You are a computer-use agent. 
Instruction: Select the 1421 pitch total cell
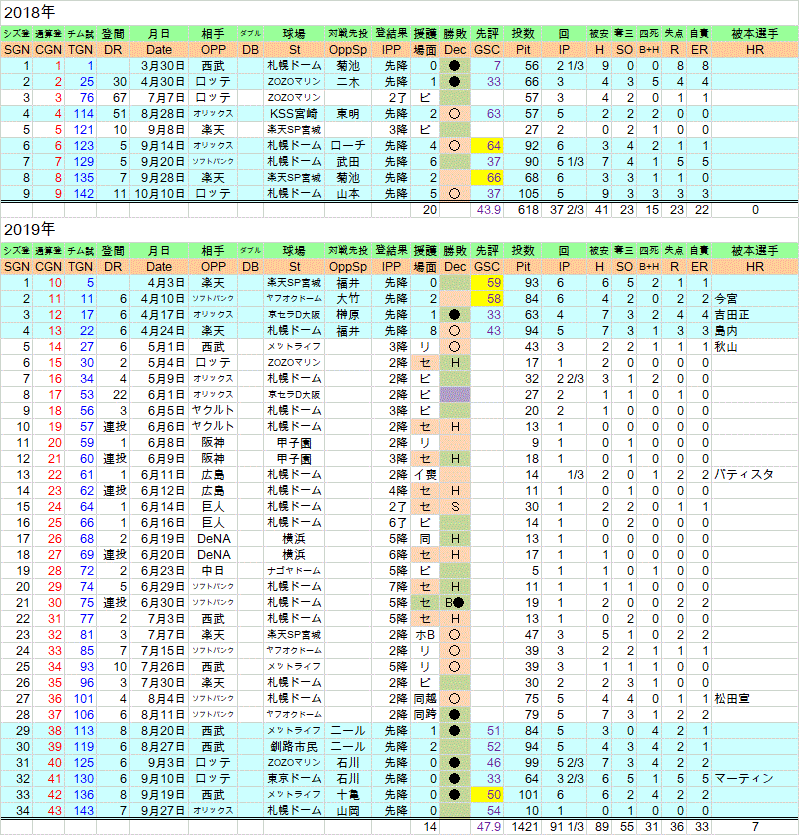(523, 826)
